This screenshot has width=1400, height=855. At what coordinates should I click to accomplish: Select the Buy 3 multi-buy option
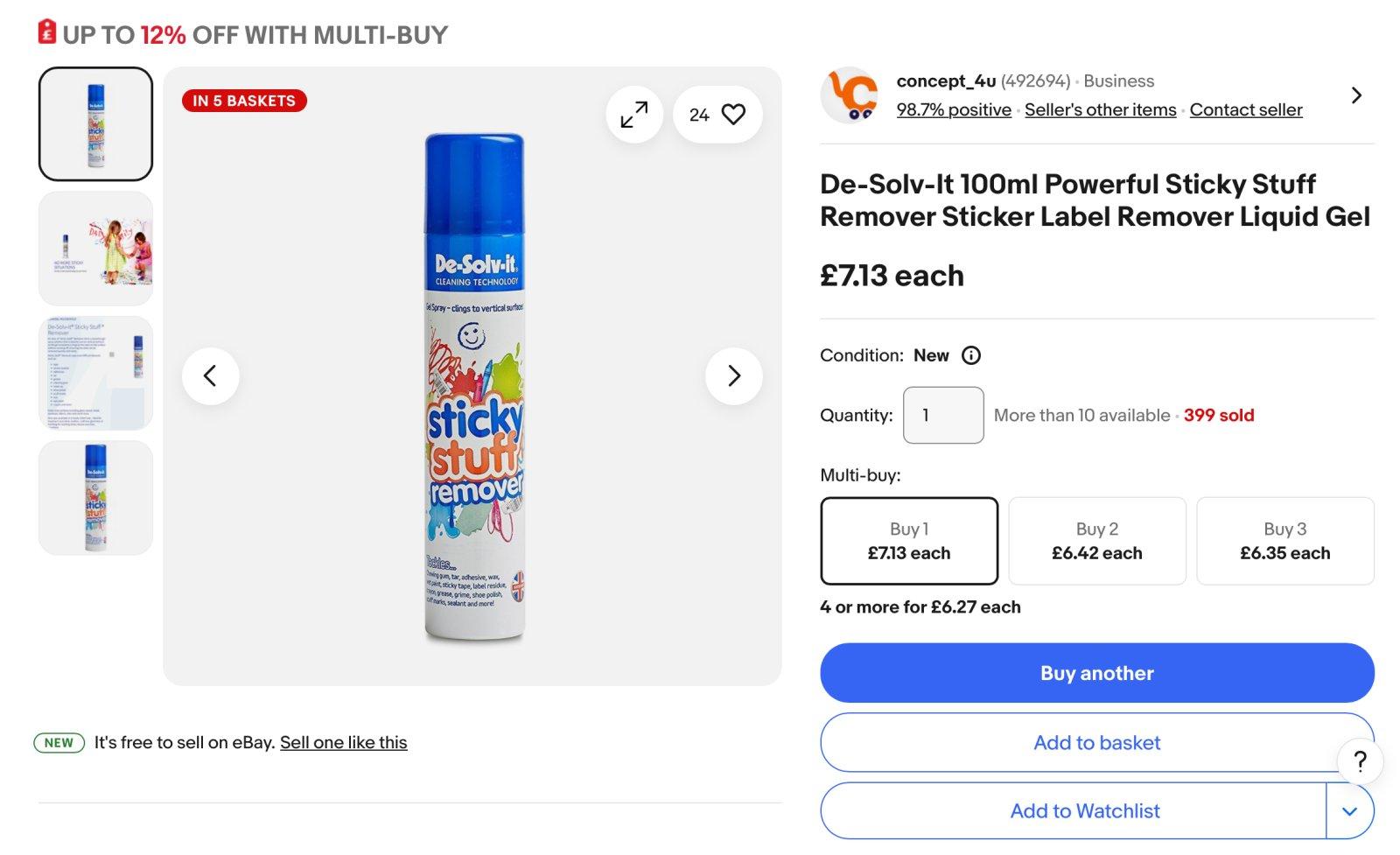(x=1284, y=541)
